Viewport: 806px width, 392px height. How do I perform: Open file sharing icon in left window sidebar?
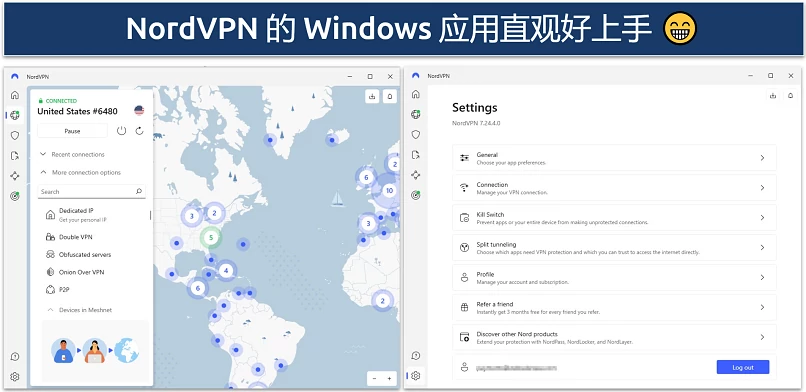(x=15, y=156)
